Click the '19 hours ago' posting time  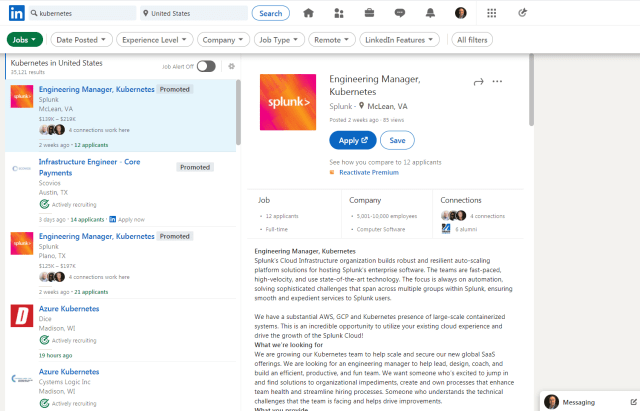pos(56,355)
